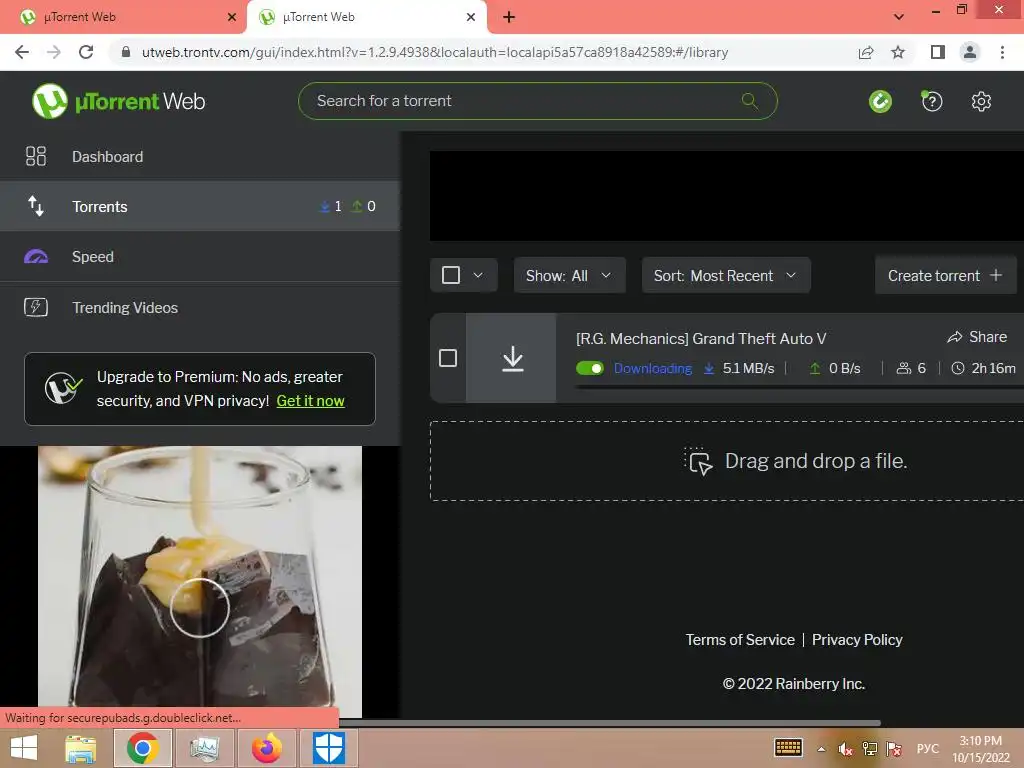Click the © 2022 Rainberry Inc. text
This screenshot has width=1024, height=768.
pos(793,684)
